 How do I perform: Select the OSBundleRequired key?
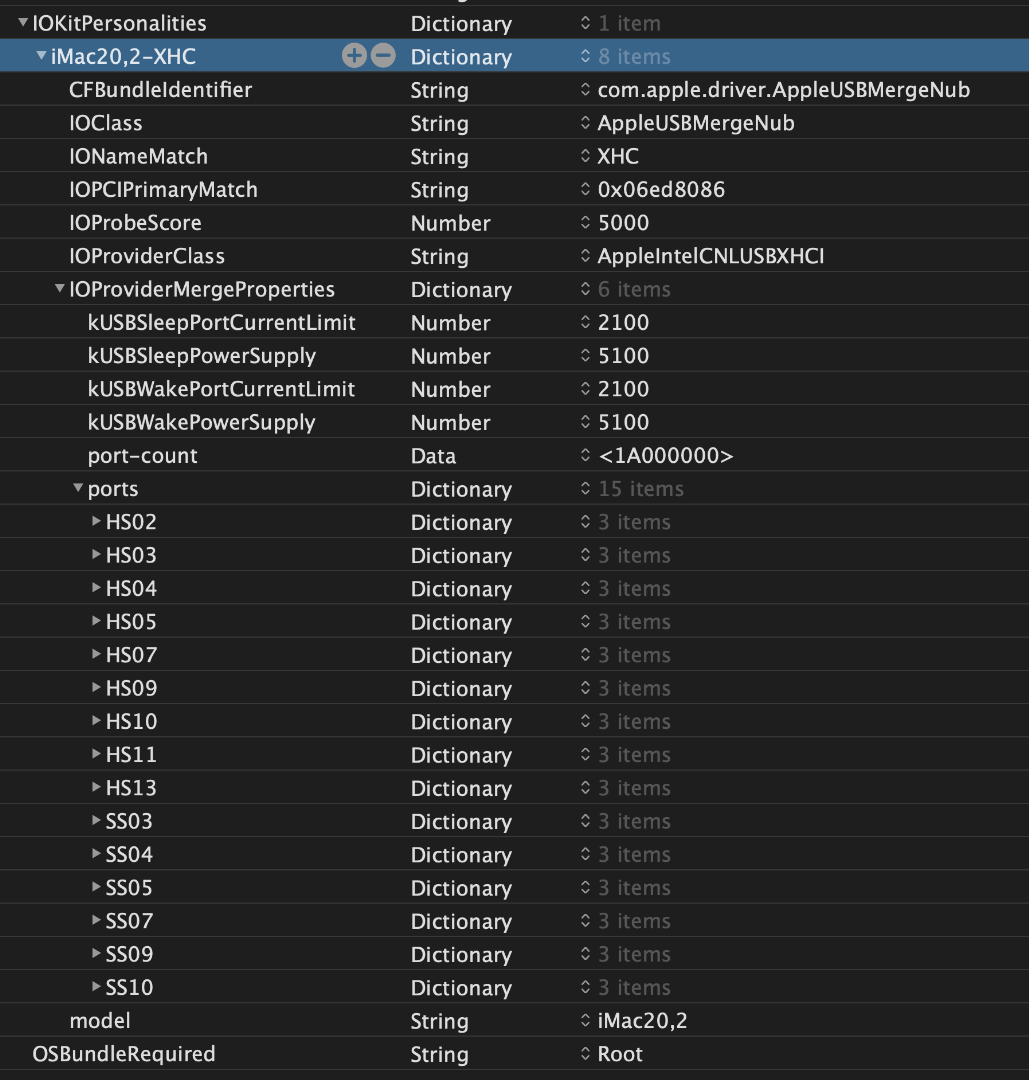coord(124,1054)
